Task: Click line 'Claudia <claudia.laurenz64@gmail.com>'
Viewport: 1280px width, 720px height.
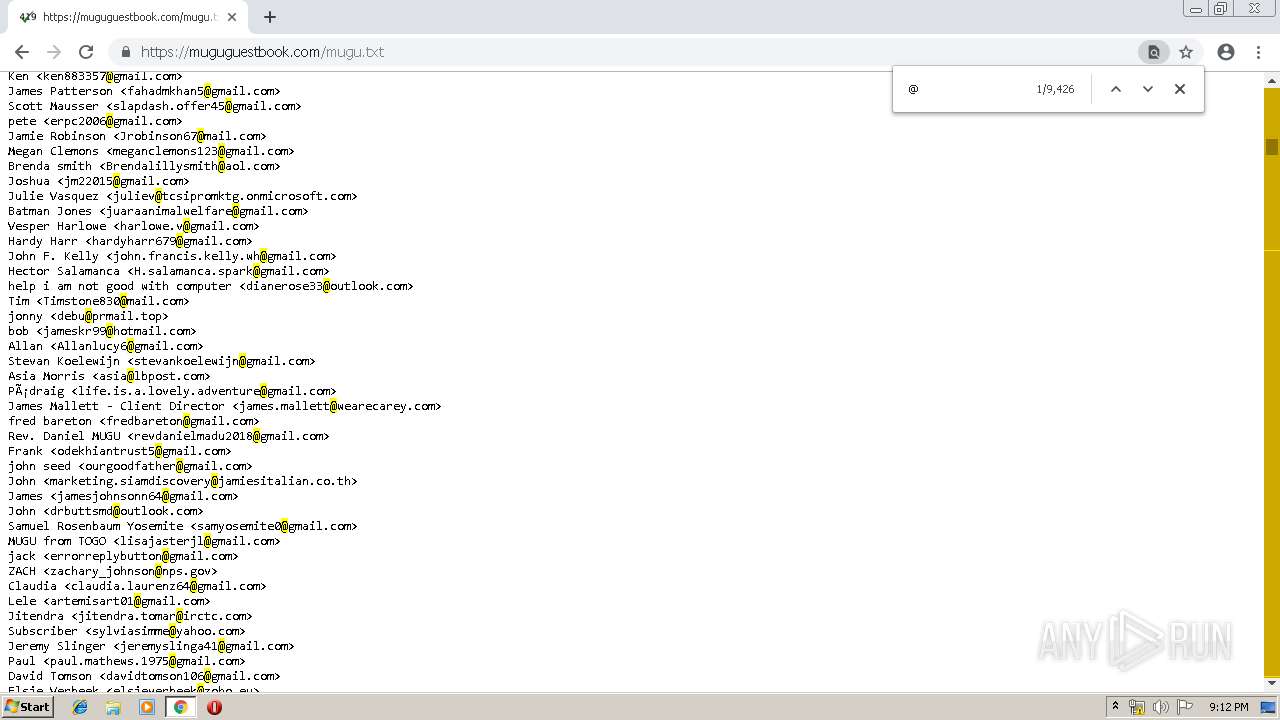Action: (137, 586)
